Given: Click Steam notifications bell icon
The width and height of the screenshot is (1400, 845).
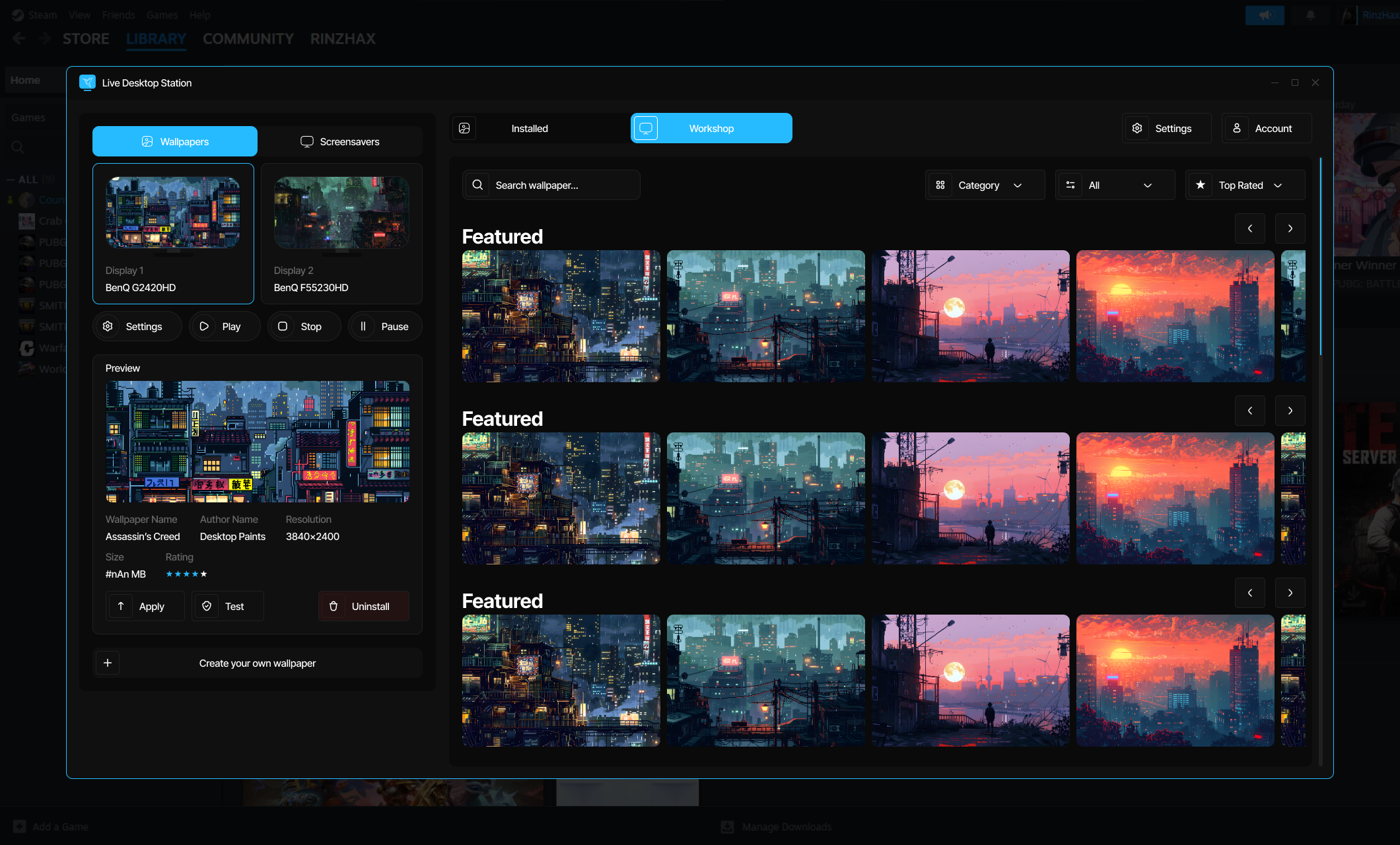Looking at the screenshot, I should pyautogui.click(x=1311, y=15).
